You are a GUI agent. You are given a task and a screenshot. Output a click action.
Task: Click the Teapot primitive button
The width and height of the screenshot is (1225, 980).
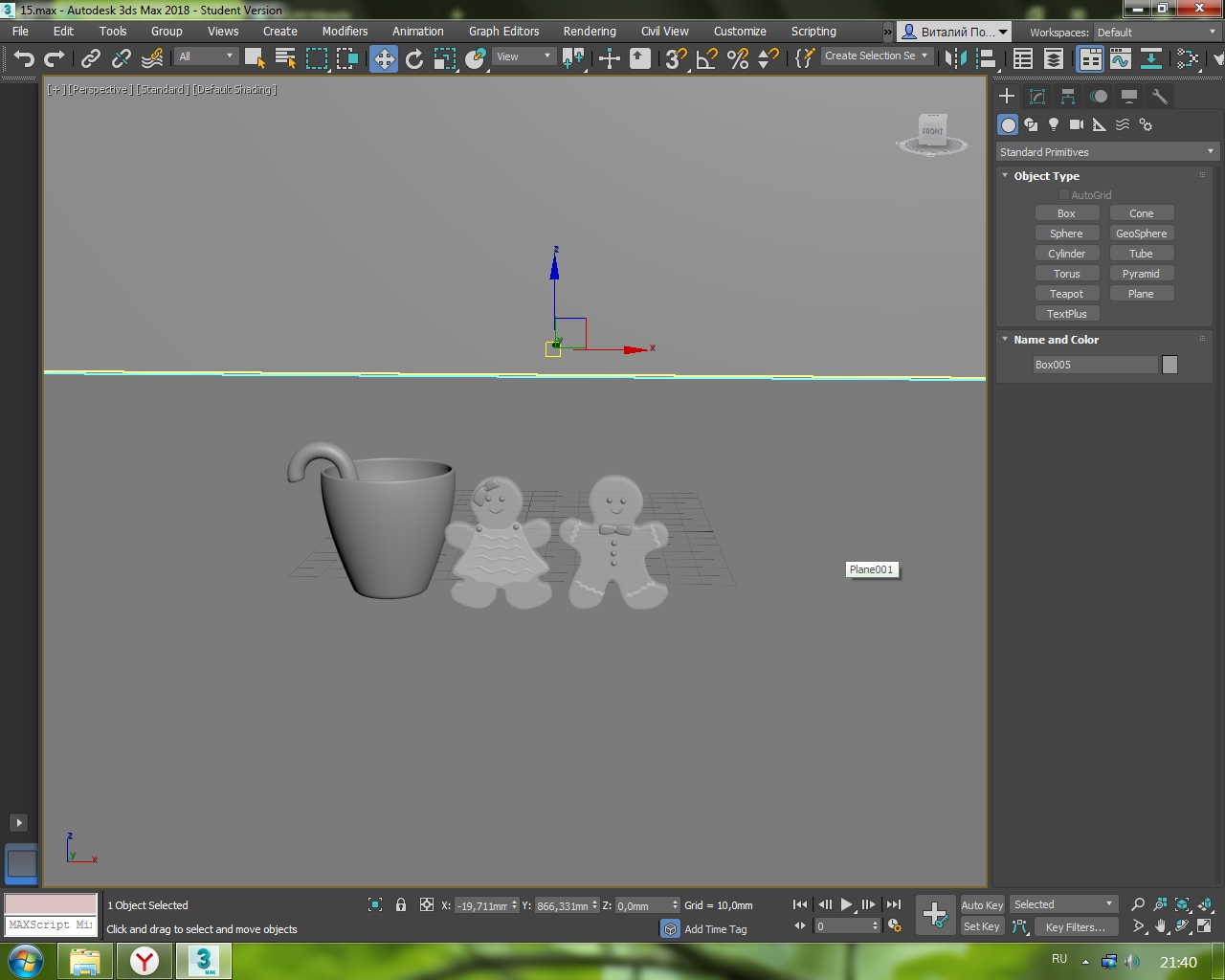click(x=1066, y=294)
